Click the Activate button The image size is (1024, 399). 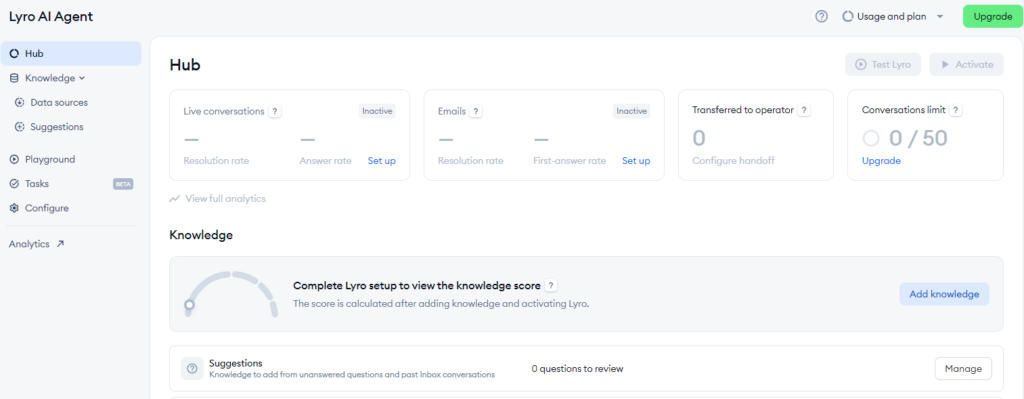point(967,65)
